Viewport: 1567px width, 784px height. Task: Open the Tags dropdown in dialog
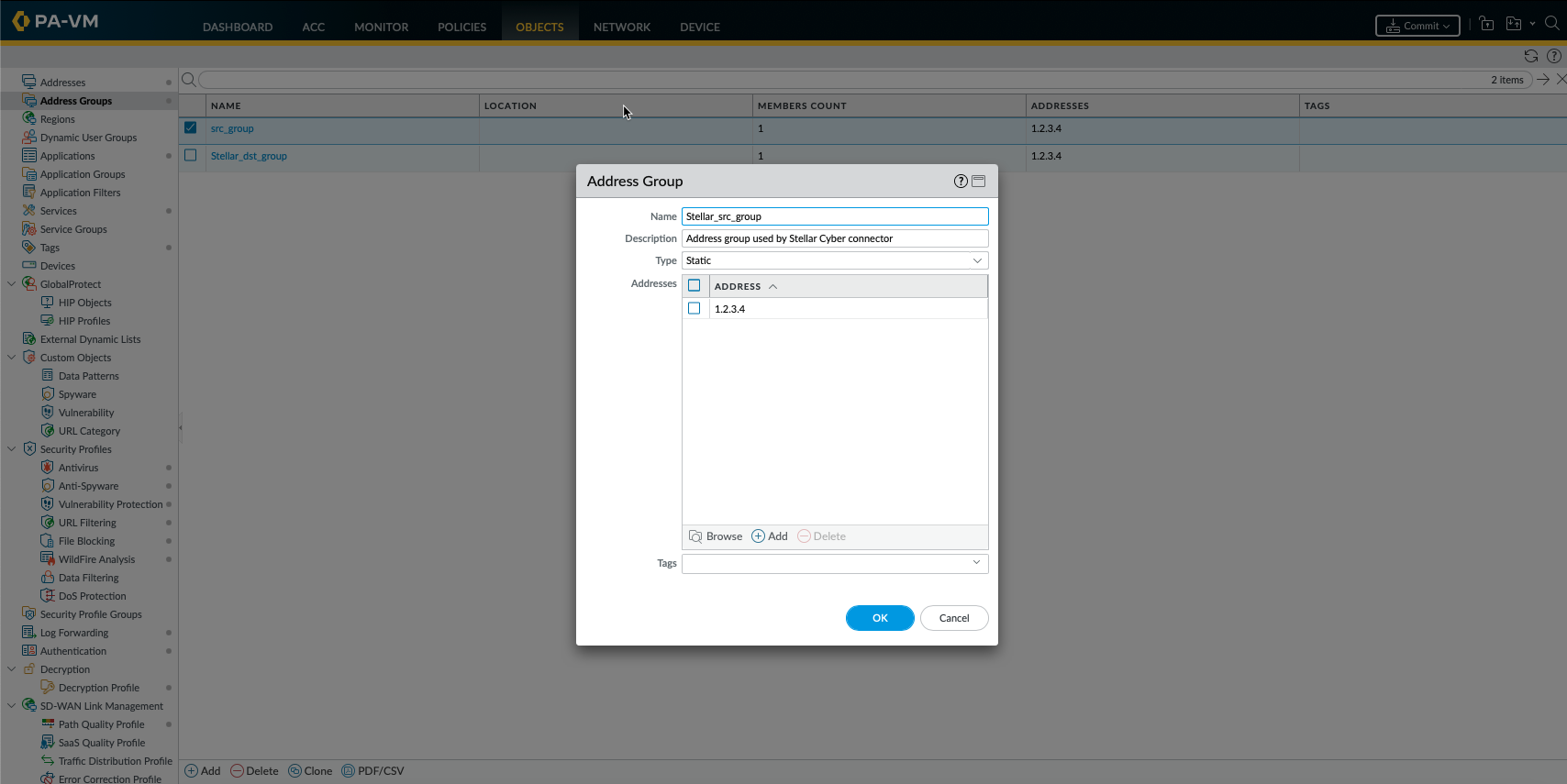tap(834, 563)
